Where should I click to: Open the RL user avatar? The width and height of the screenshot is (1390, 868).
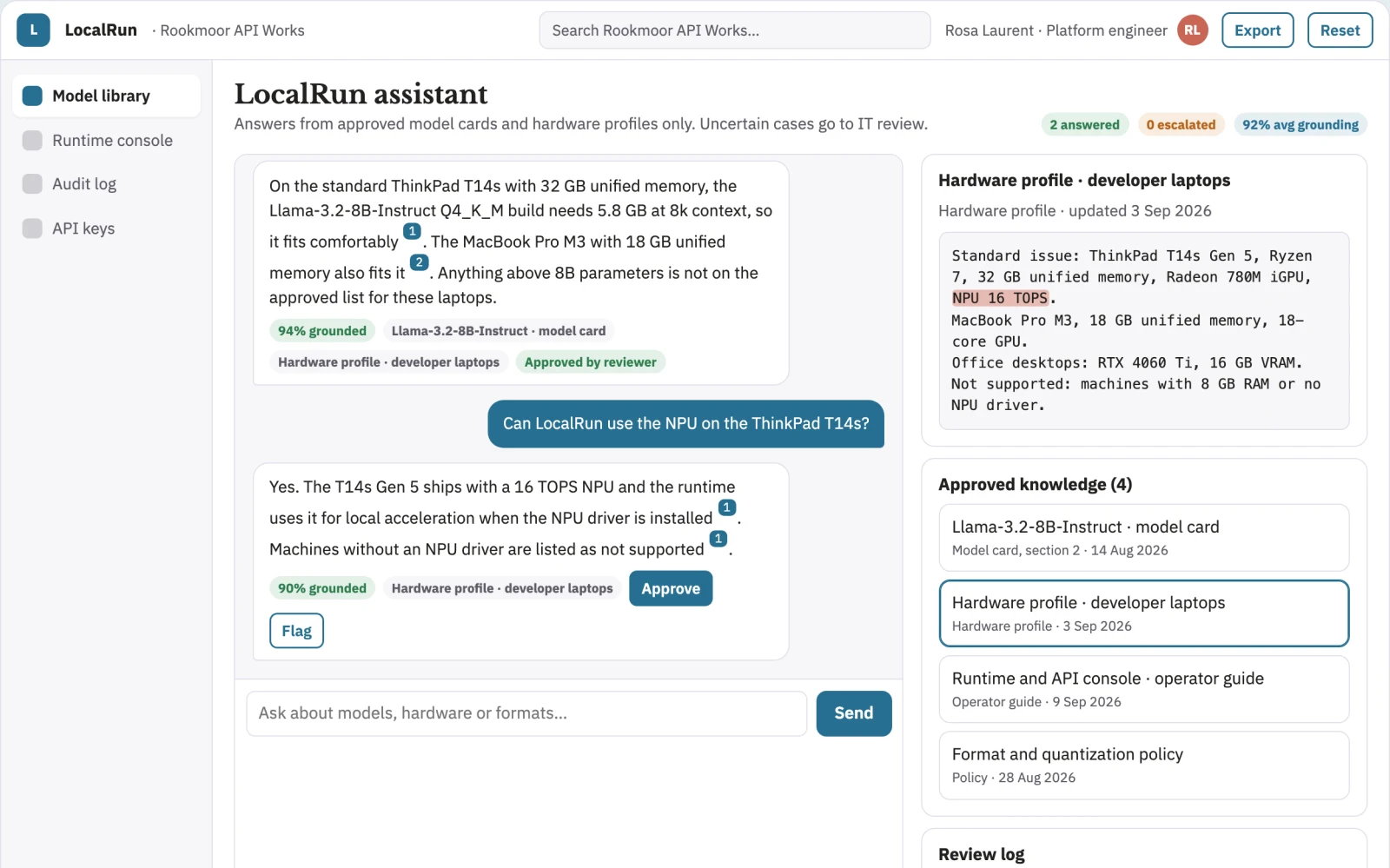[x=1192, y=30]
